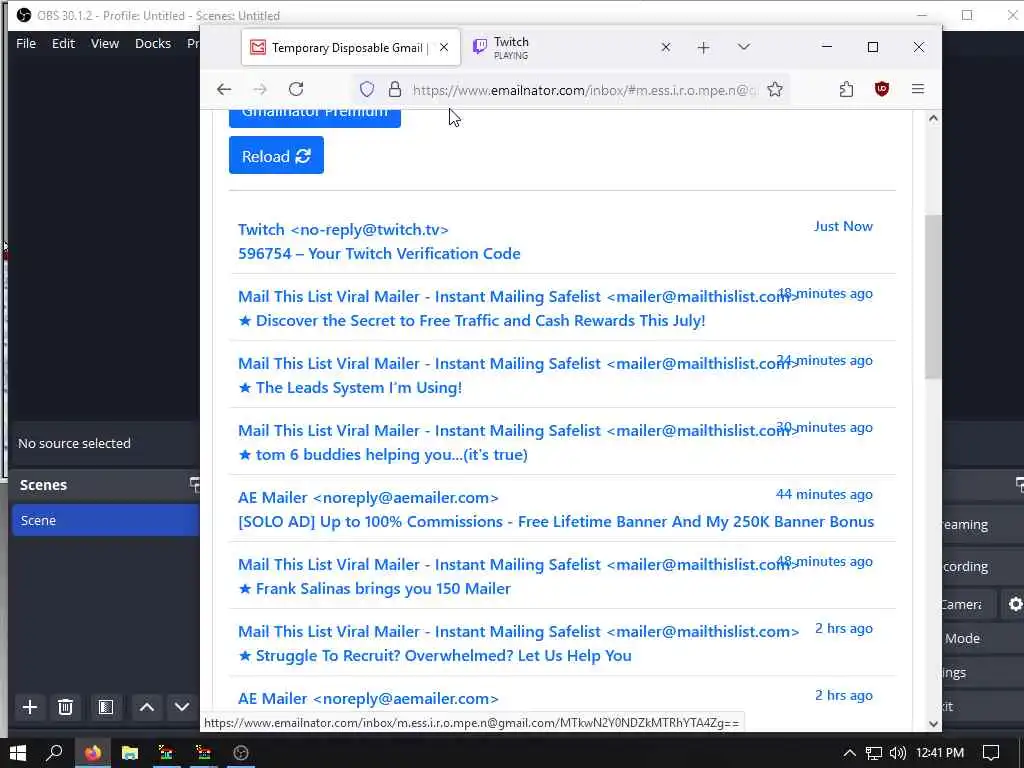The width and height of the screenshot is (1024, 768).
Task: Remove selected scene with trash icon
Action: click(65, 707)
